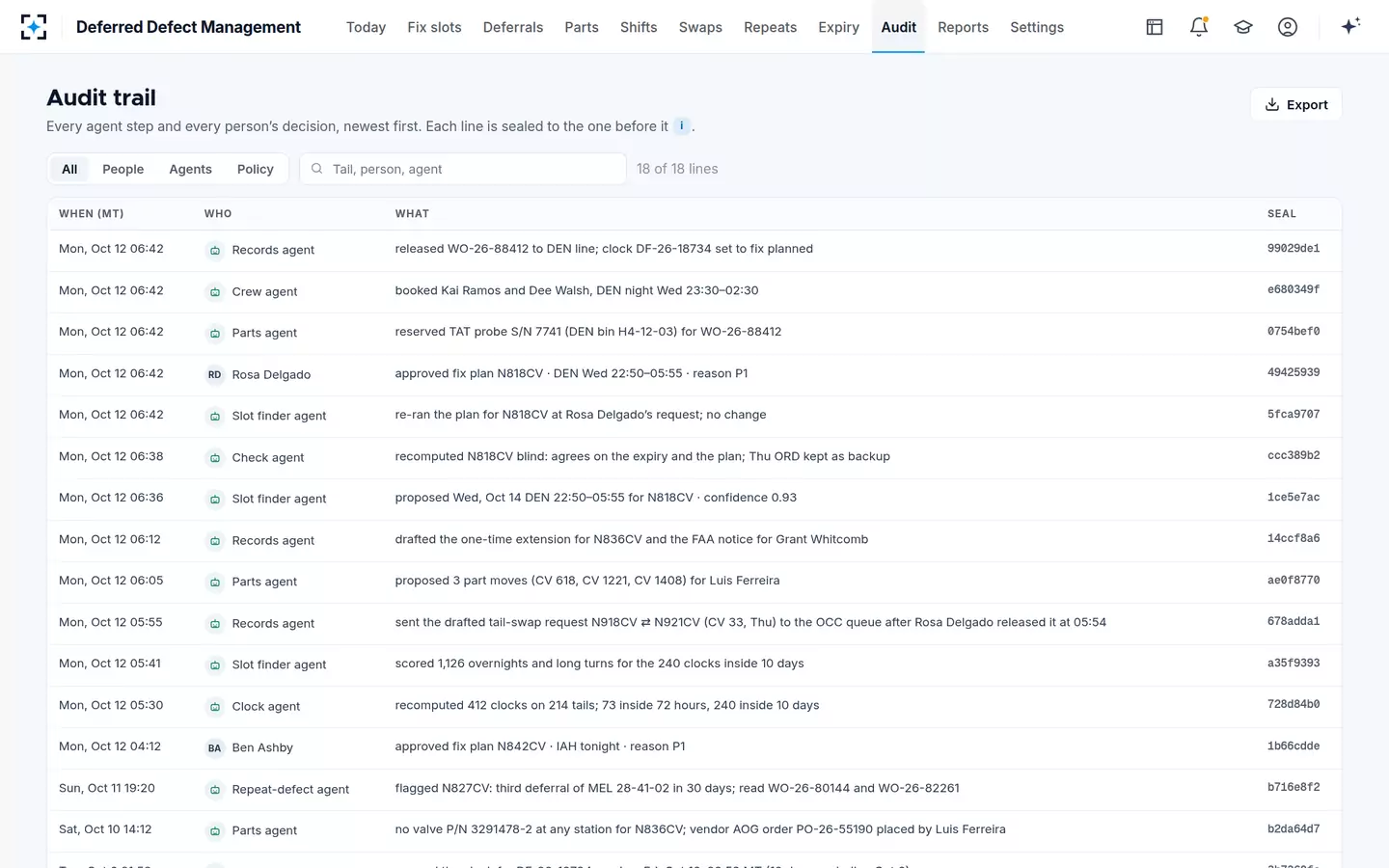Filter audit trail to Policy

[256, 169]
